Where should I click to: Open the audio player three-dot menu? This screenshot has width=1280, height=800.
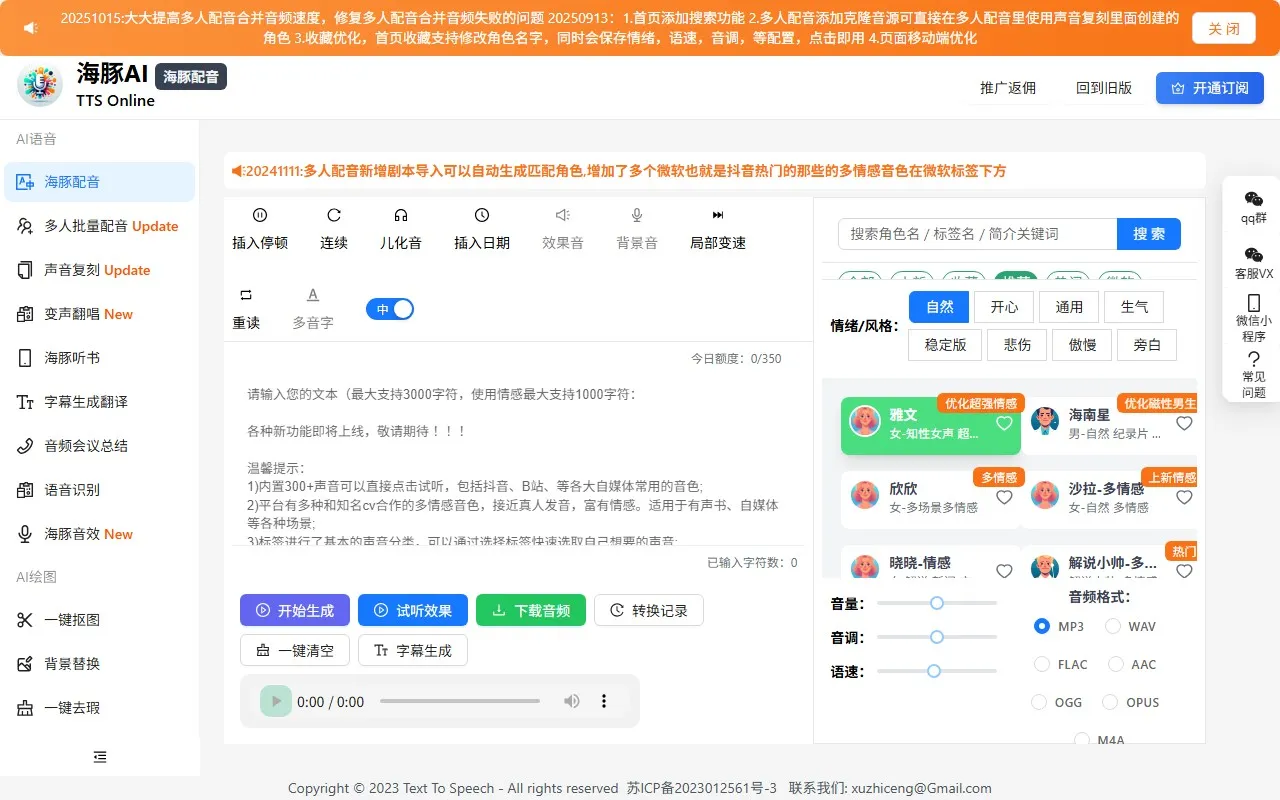[604, 701]
